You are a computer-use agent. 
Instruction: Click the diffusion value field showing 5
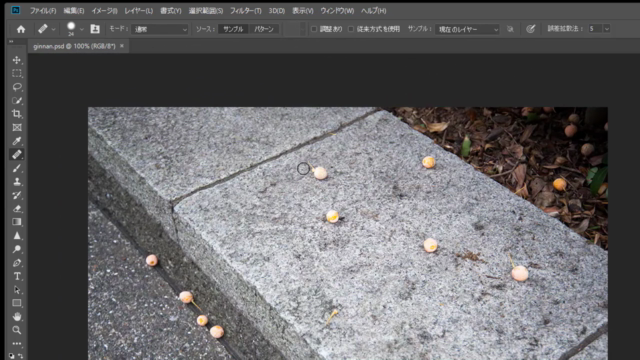click(595, 29)
